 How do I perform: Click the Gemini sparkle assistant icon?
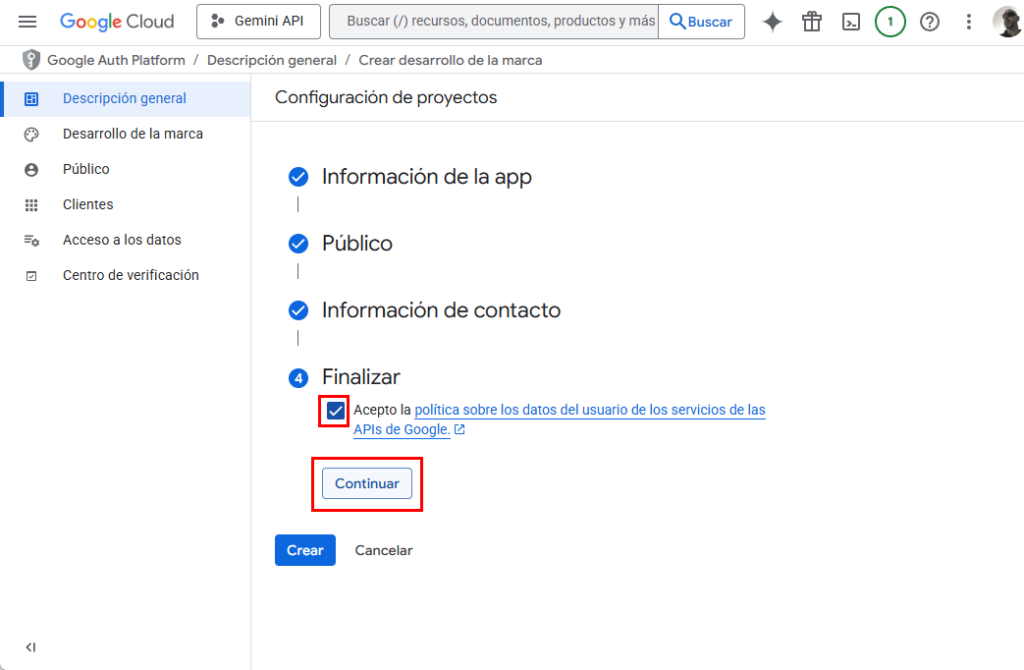tap(772, 22)
